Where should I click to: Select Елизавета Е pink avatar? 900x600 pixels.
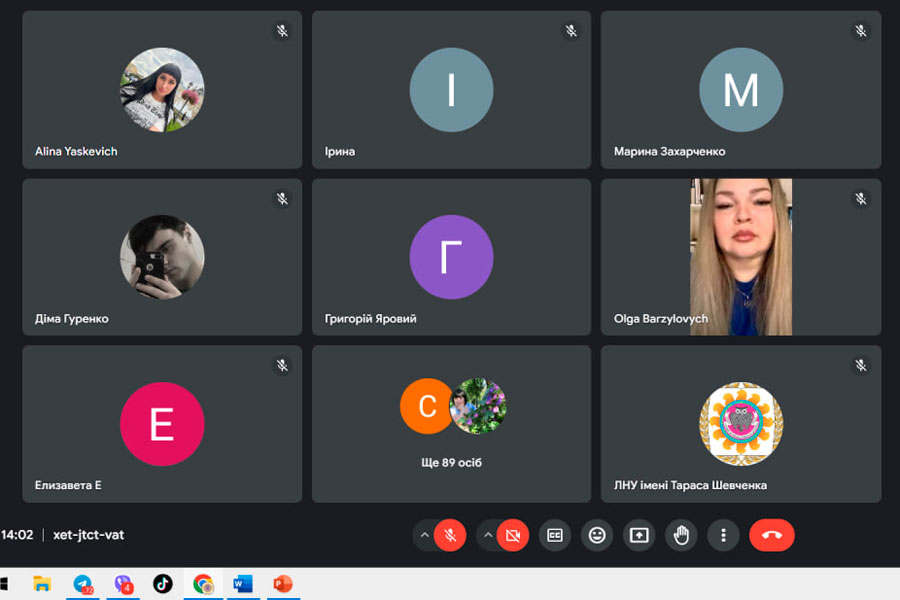click(x=162, y=424)
